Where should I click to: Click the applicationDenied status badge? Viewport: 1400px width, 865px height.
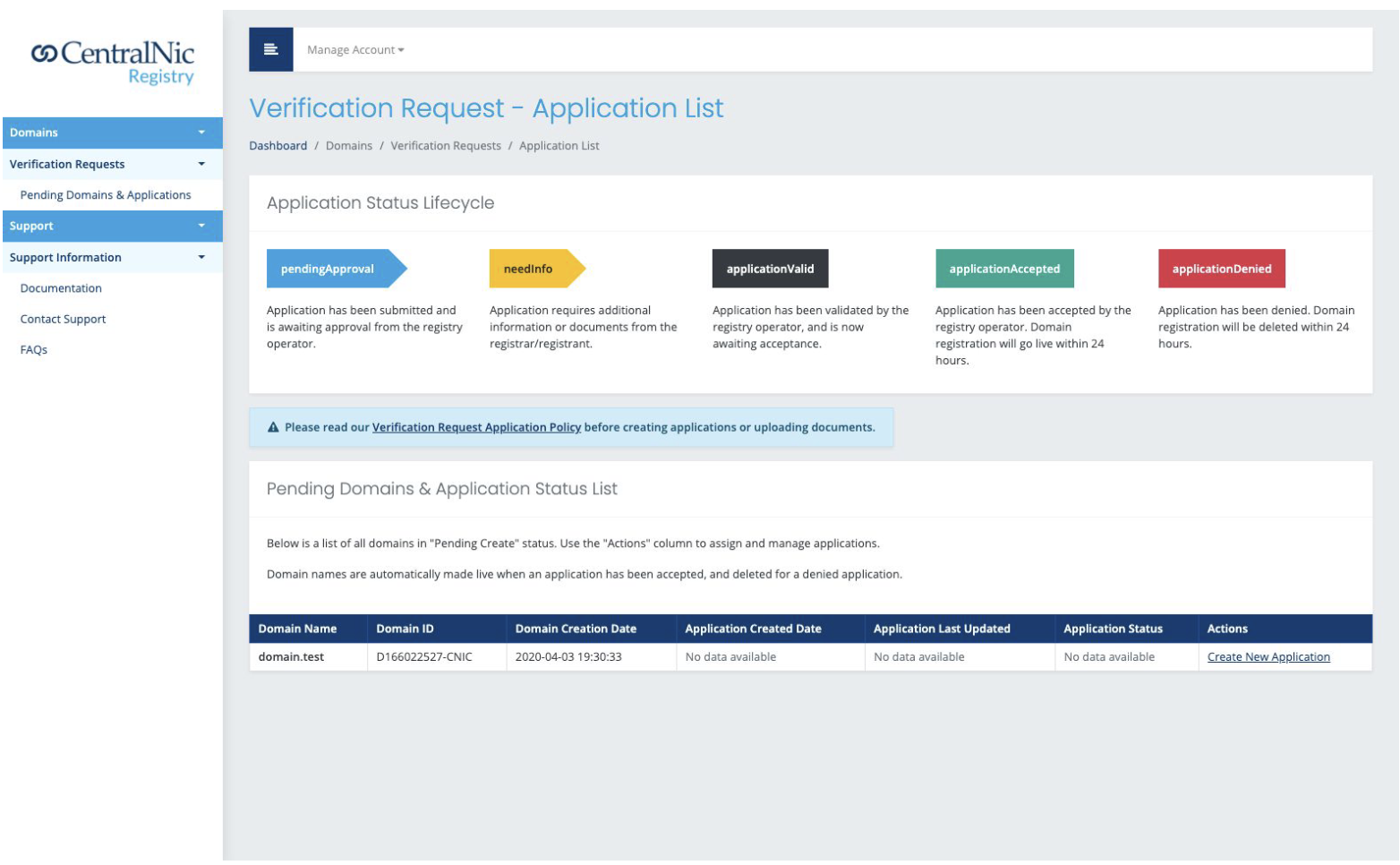[1222, 269]
